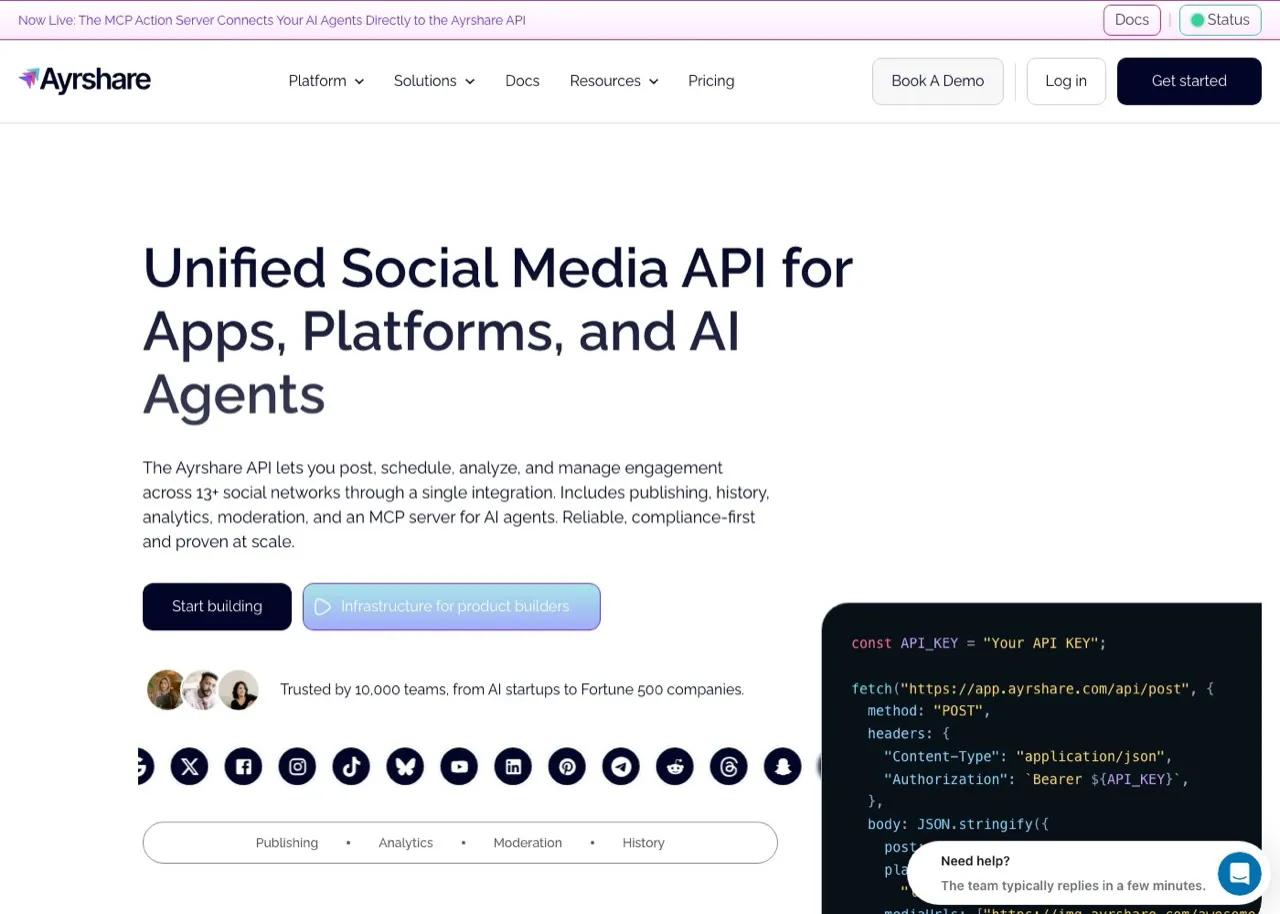
Task: Click the Get started button
Action: (1189, 81)
